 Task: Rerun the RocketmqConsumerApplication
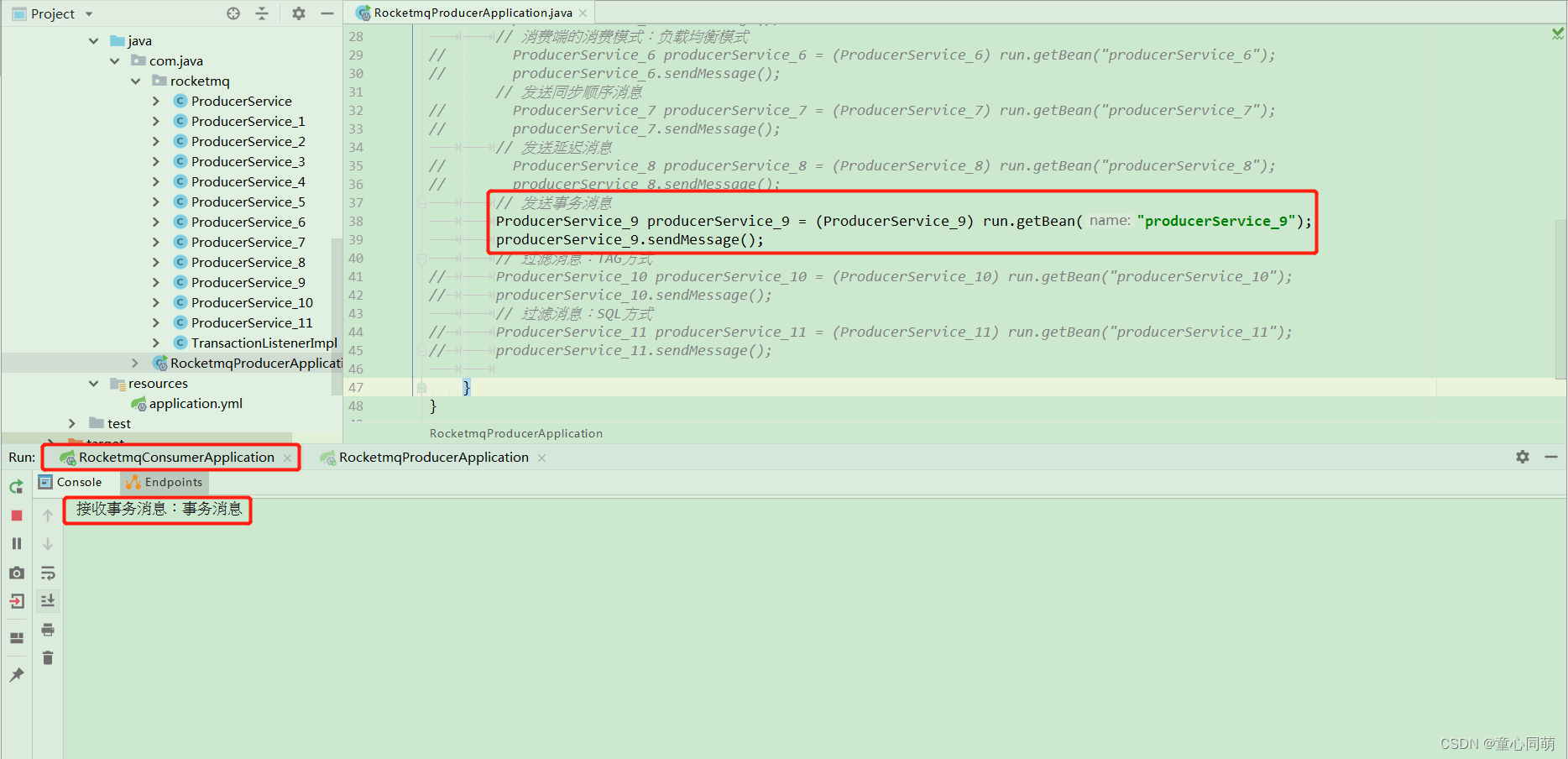click(x=15, y=486)
